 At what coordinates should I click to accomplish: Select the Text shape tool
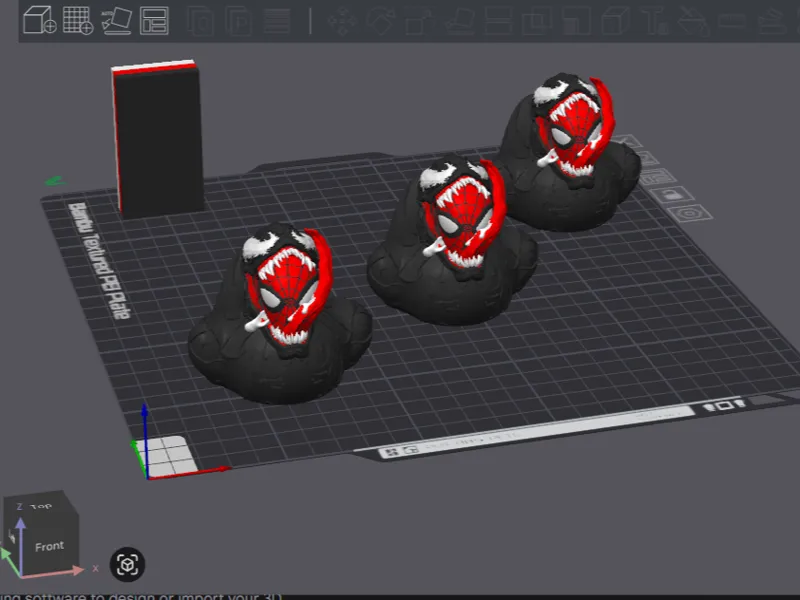pos(655,21)
